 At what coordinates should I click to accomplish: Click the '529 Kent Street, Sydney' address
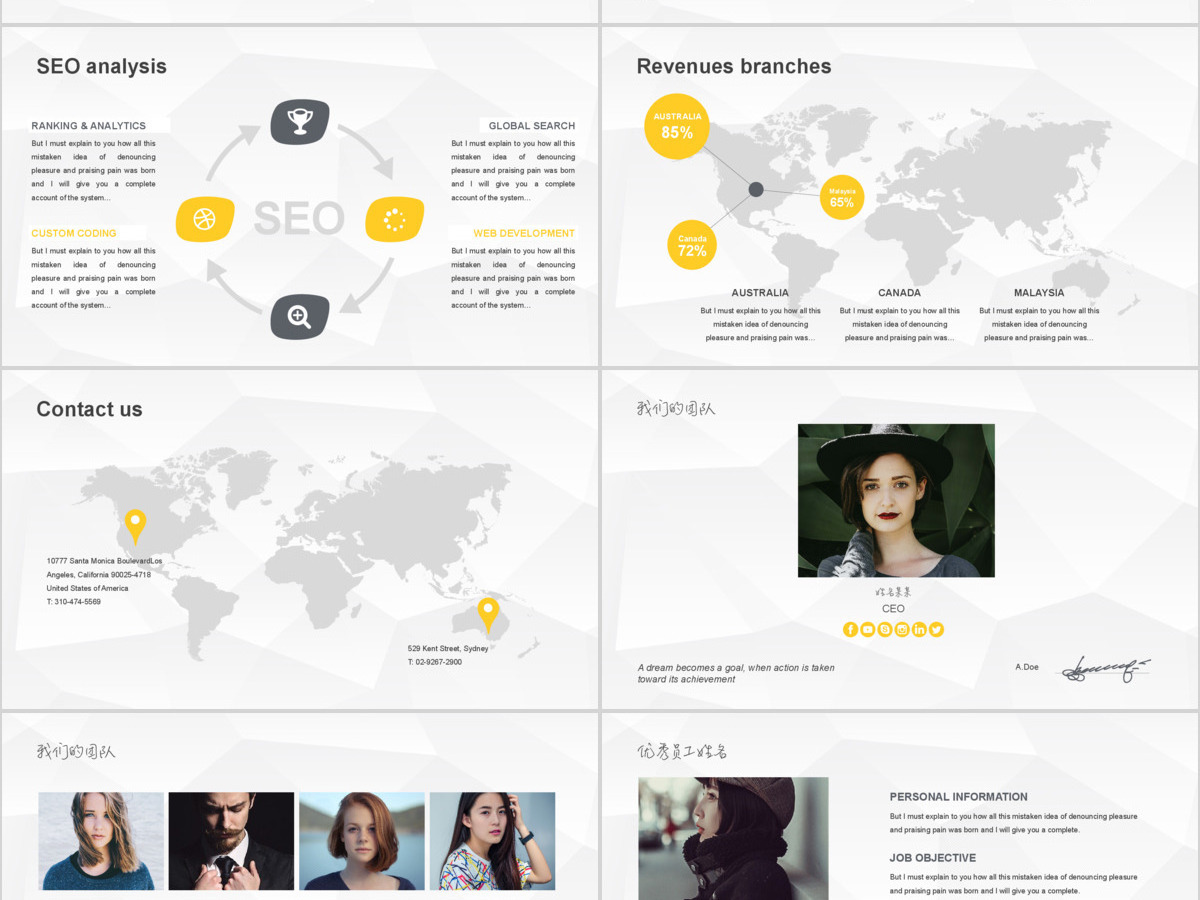(448, 649)
